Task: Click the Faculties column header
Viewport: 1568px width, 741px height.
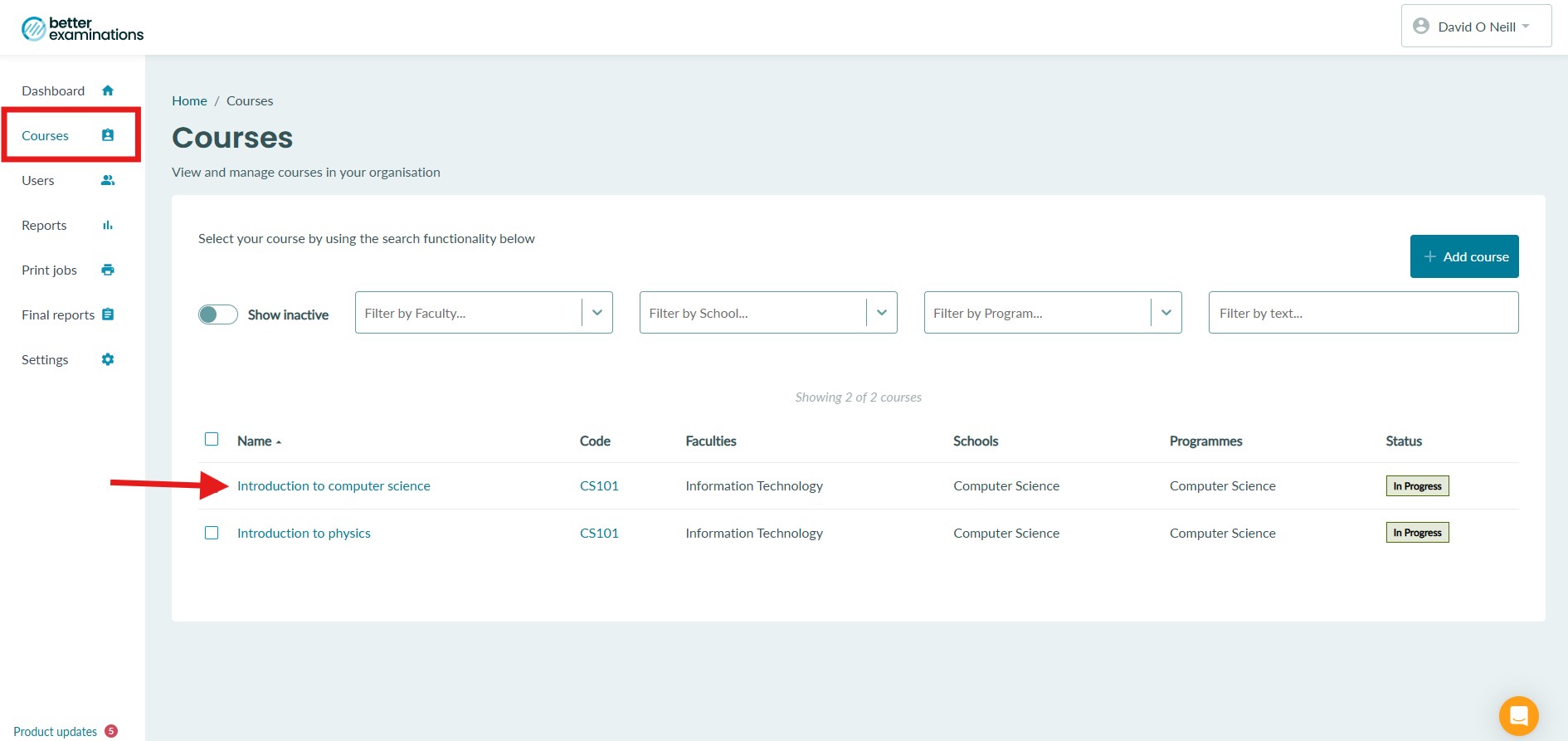Action: click(711, 441)
